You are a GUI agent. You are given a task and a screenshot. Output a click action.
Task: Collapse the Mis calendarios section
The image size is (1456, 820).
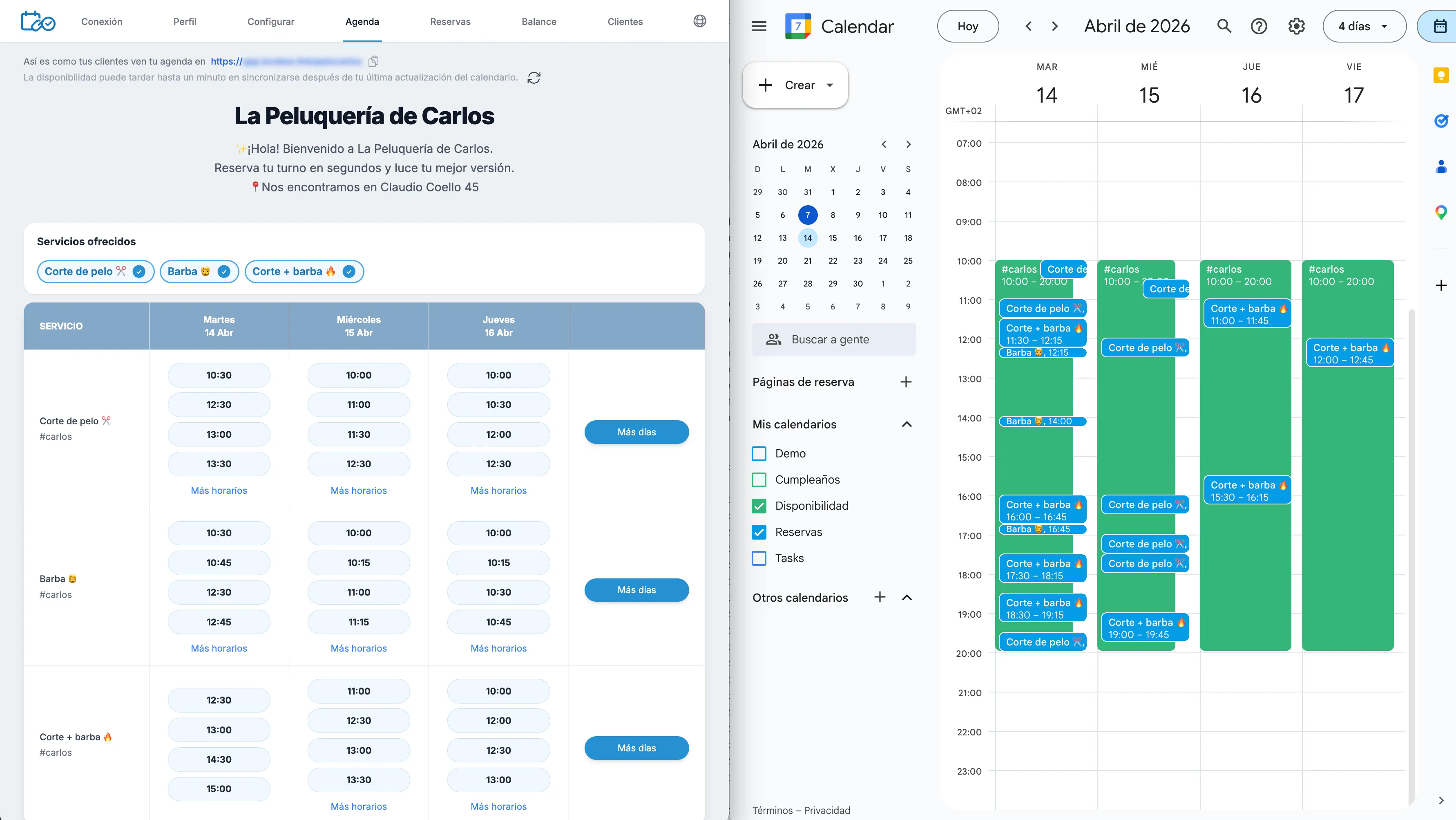click(x=907, y=424)
